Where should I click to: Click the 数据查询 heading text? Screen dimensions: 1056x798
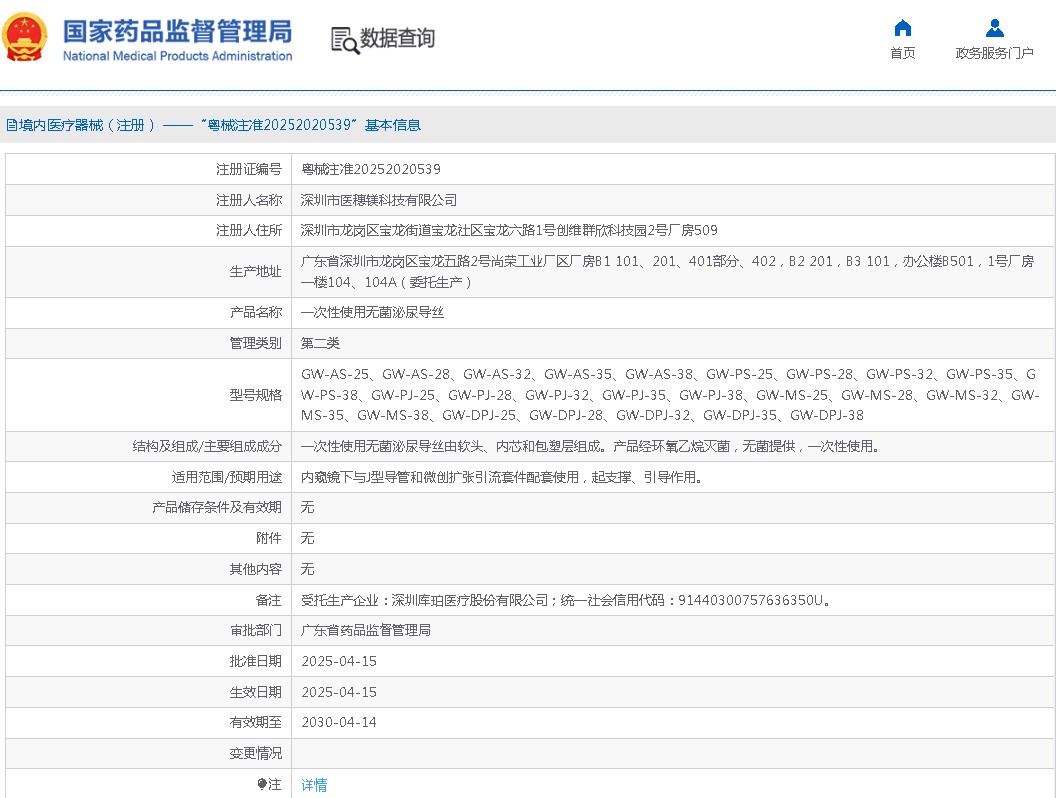[397, 39]
